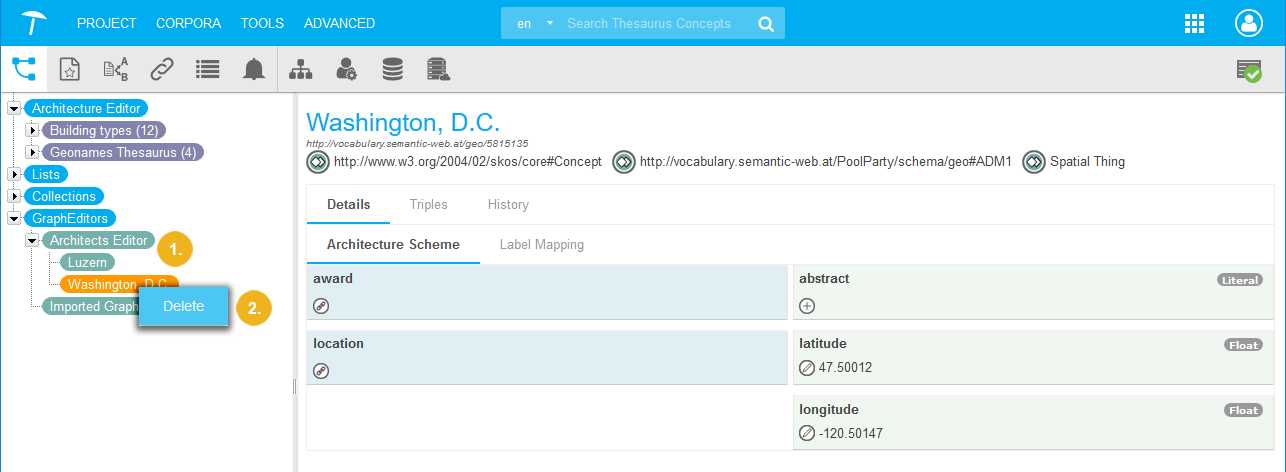Expand the Building types node
Screen dimensions: 1286x472
click(x=32, y=130)
